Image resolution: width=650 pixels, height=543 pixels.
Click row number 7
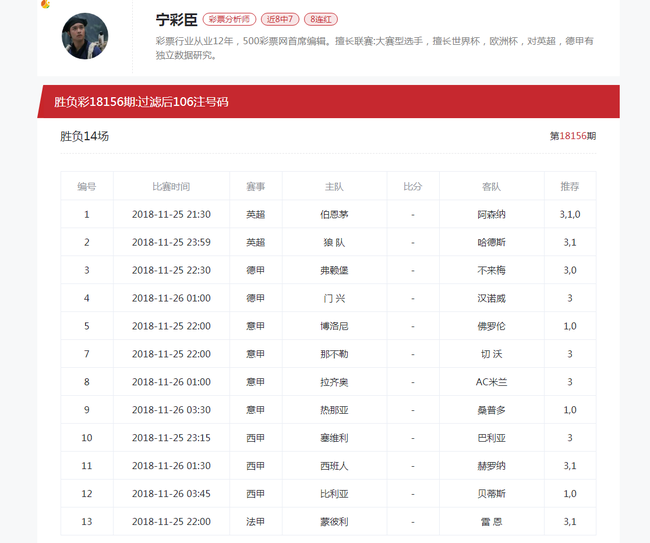87,354
